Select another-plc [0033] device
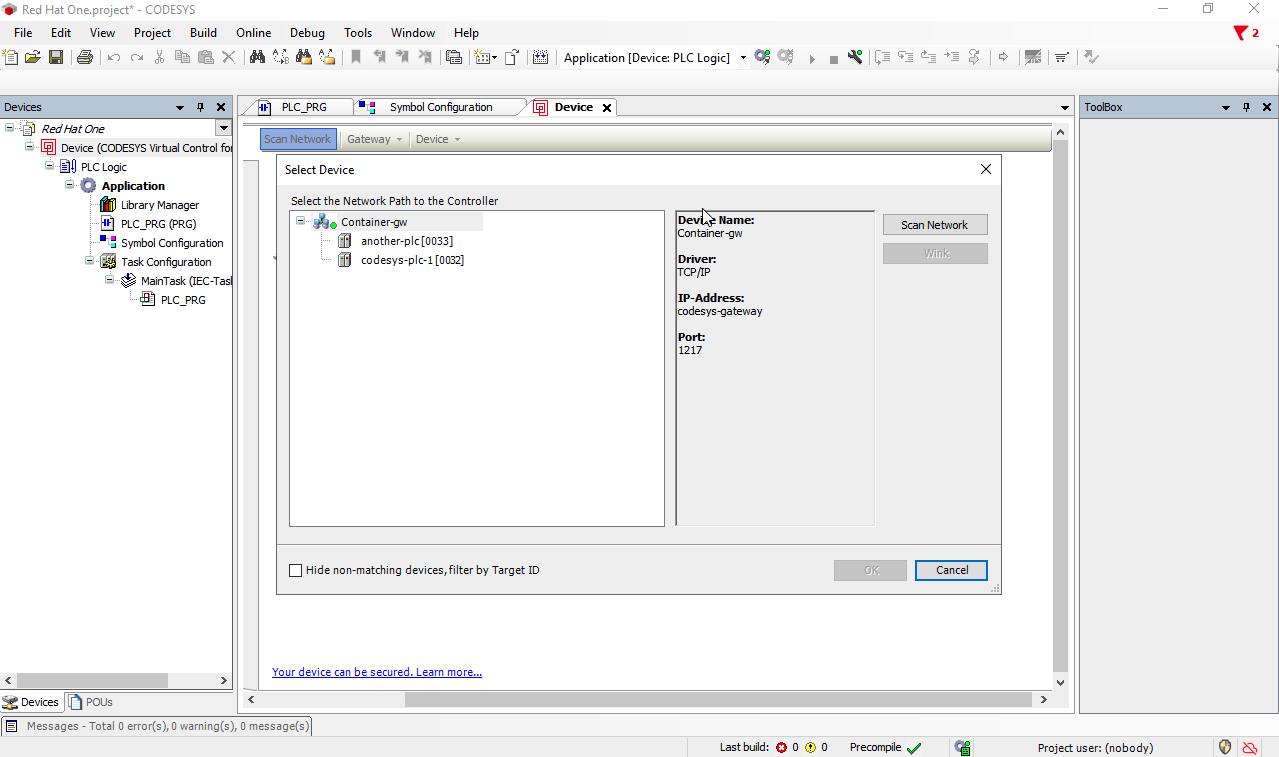Screen dimensions: 1279x757 click(407, 241)
